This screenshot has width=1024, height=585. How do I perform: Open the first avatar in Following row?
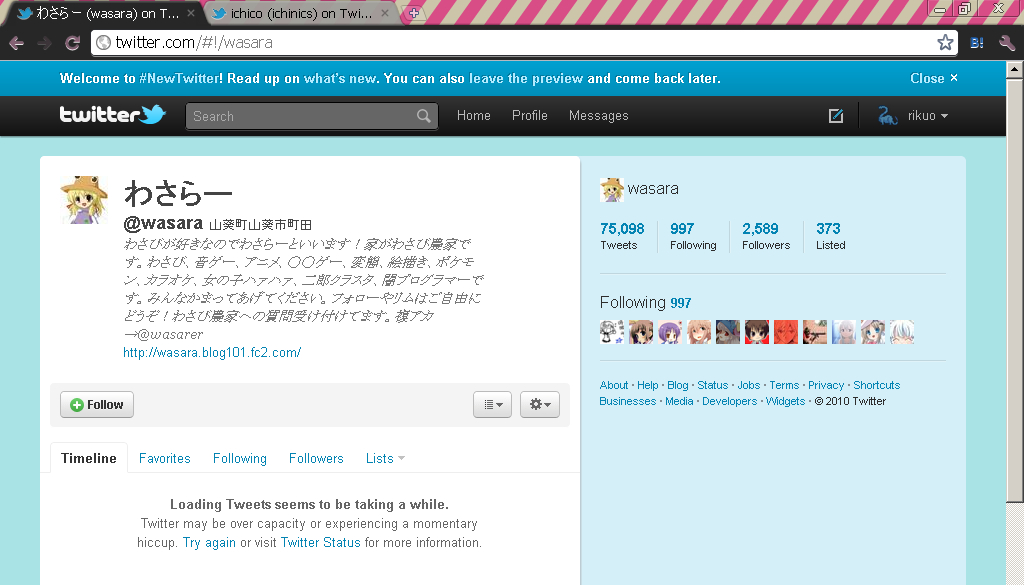point(612,332)
